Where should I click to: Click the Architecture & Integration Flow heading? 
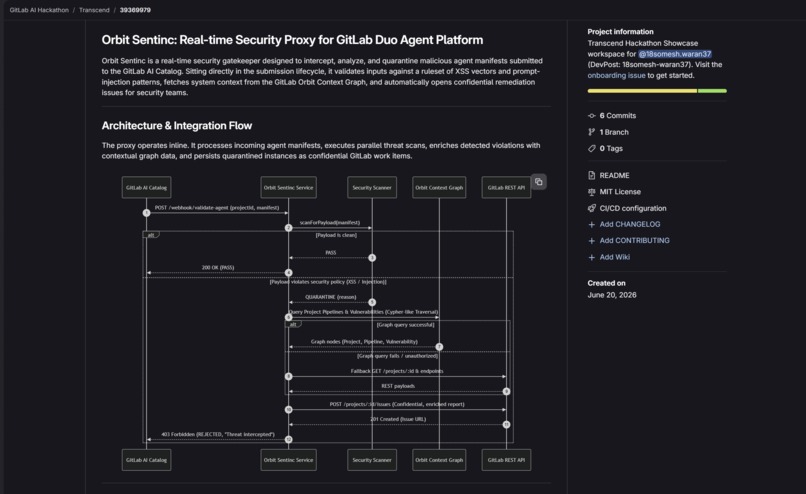coord(177,126)
